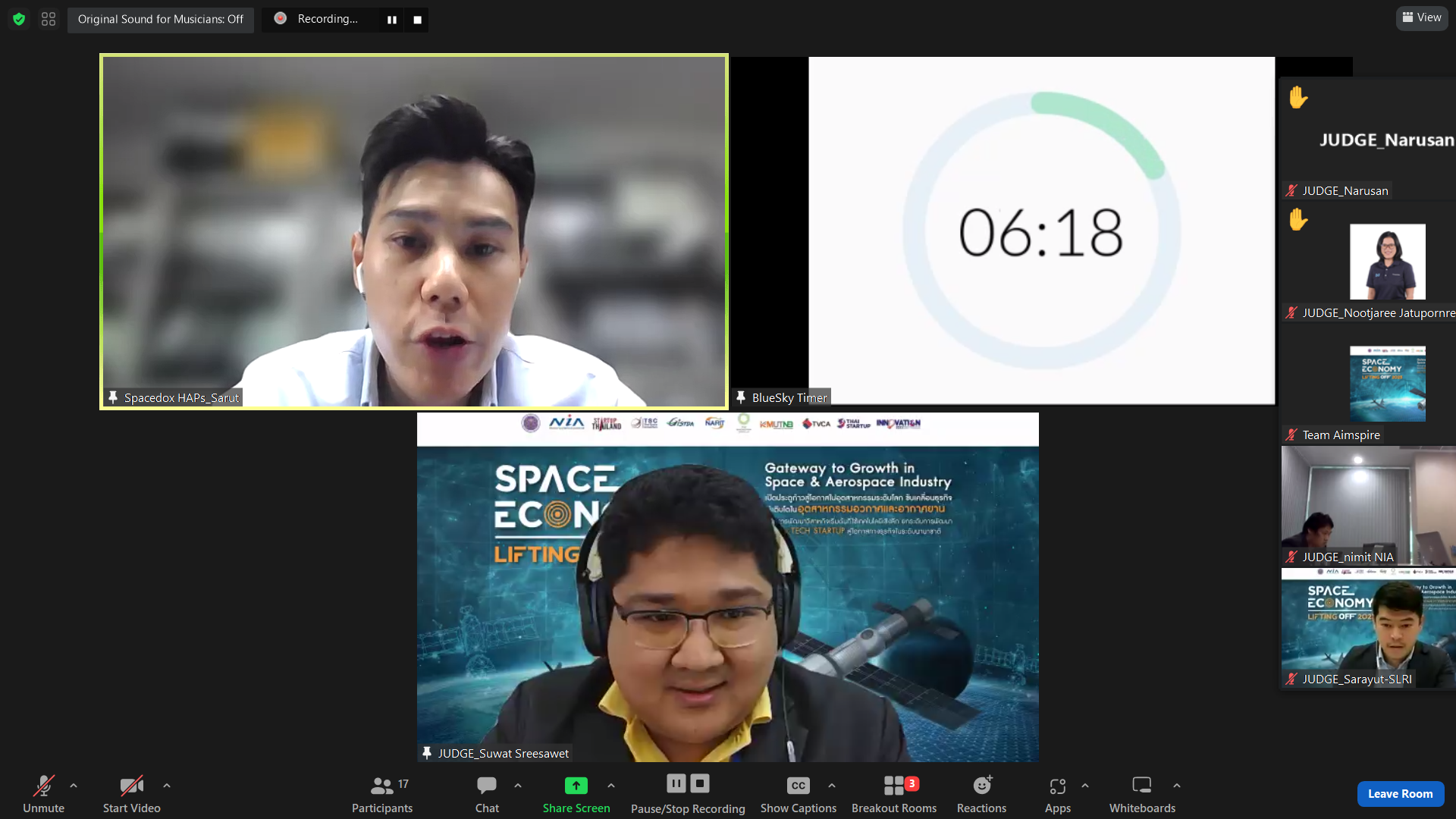Select the JUDGE_Suwat Sreesawet video tile
Viewport: 1456px width, 819px height.
(x=728, y=587)
